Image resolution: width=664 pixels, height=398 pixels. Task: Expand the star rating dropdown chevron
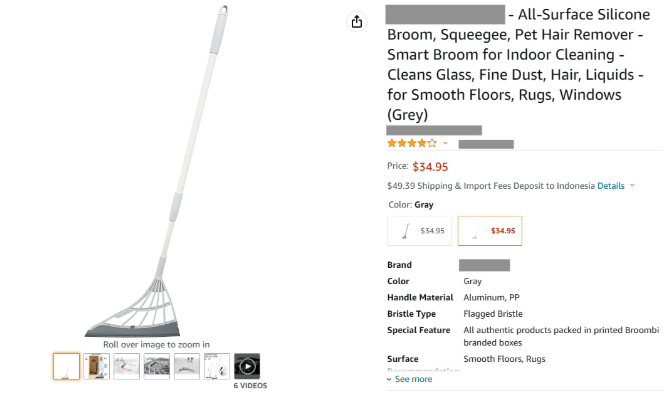445,143
